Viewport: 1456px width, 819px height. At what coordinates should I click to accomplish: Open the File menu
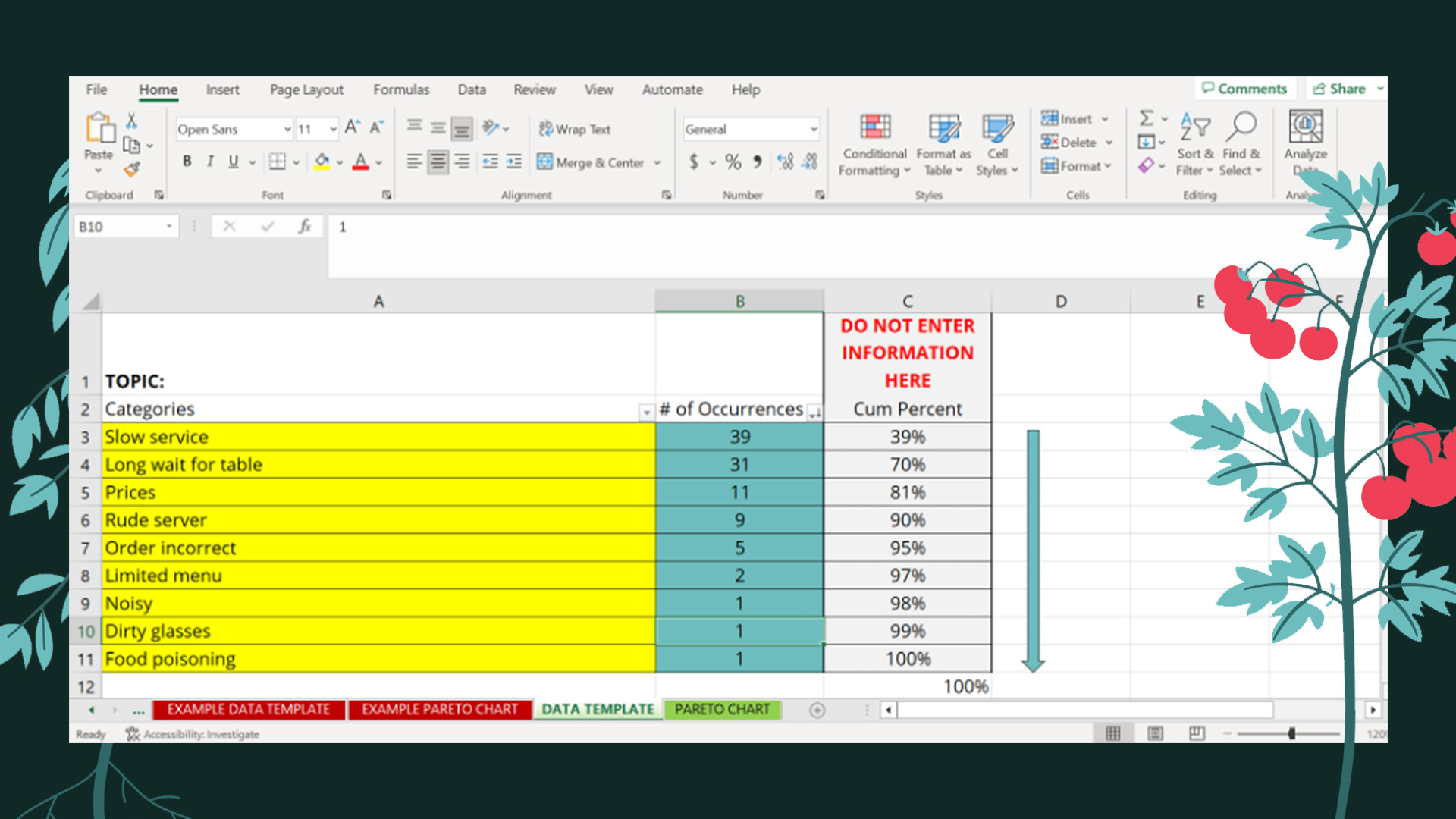click(x=96, y=89)
